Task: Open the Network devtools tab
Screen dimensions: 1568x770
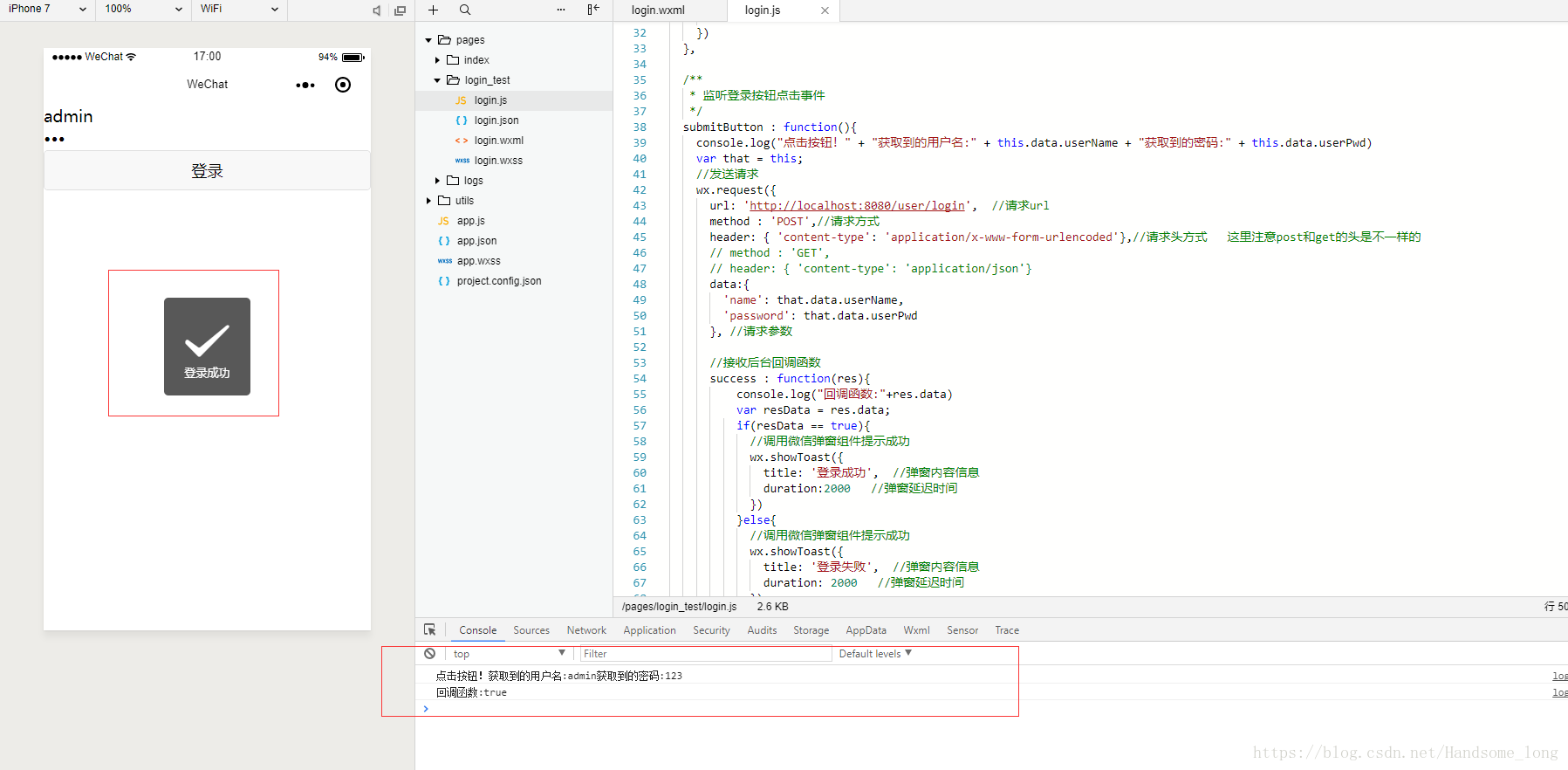Action: [586, 630]
